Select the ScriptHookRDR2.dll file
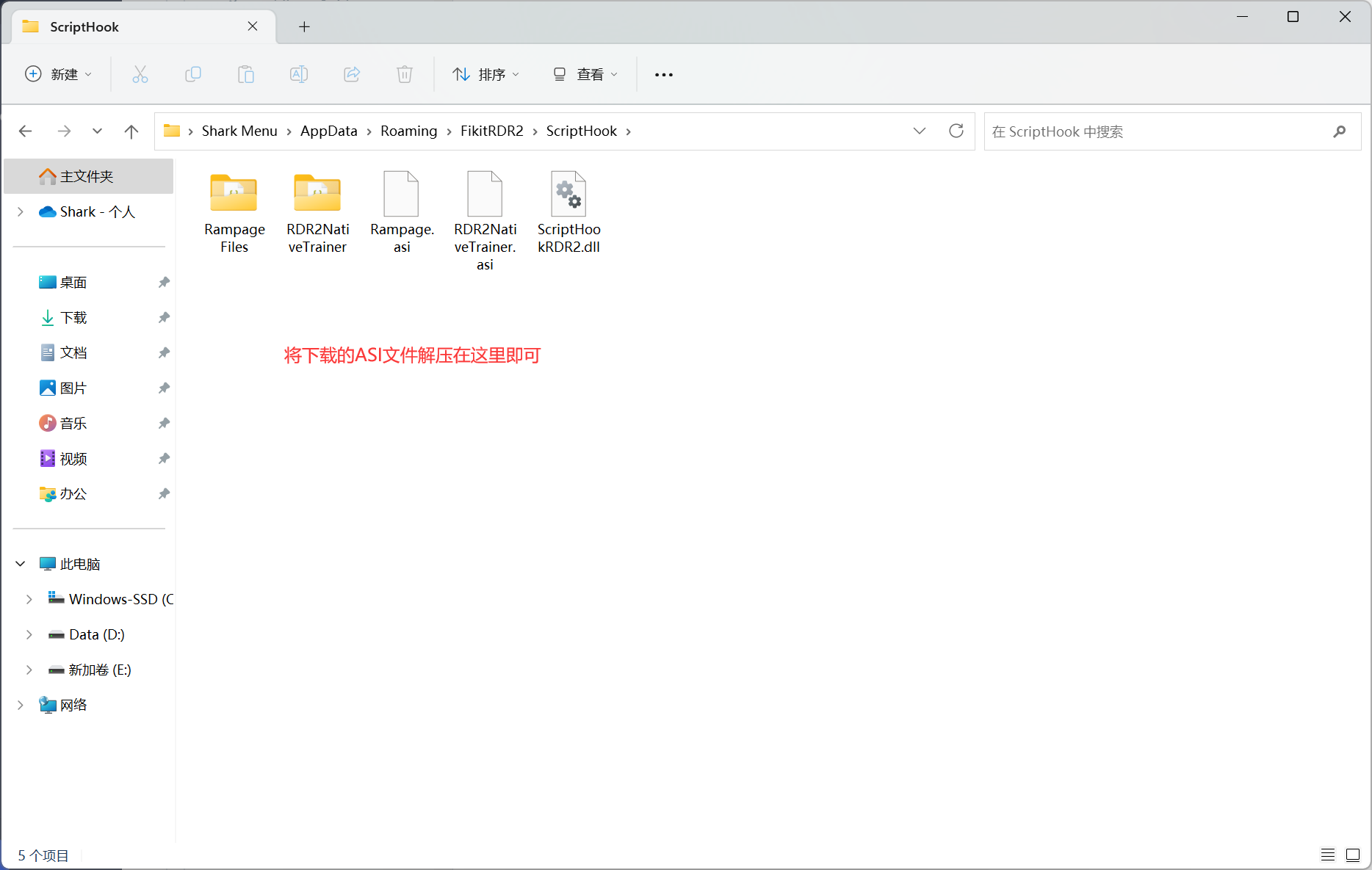Viewport: 1372px width, 870px height. tap(568, 213)
